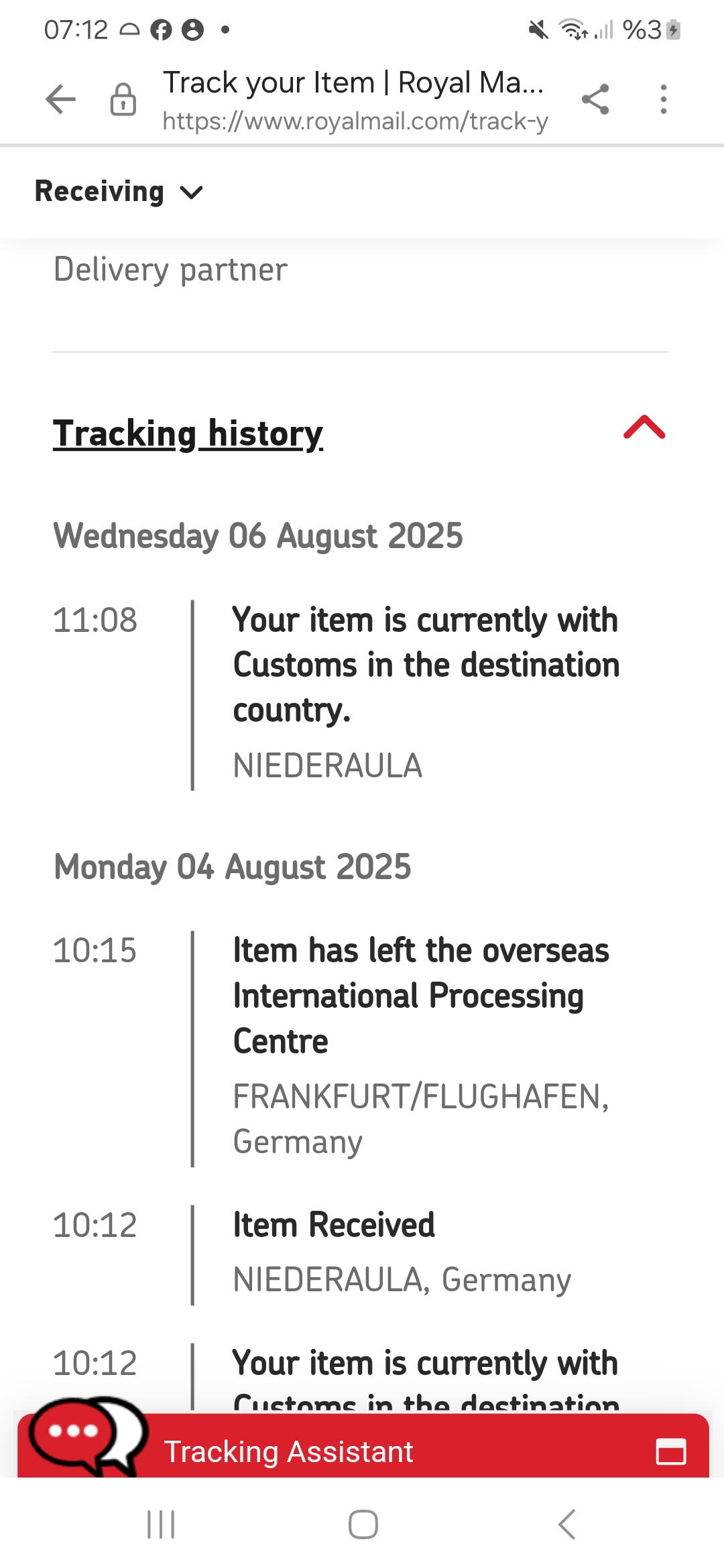Image resolution: width=724 pixels, height=1568 pixels.
Task: Go to Android home screen
Action: (363, 1524)
